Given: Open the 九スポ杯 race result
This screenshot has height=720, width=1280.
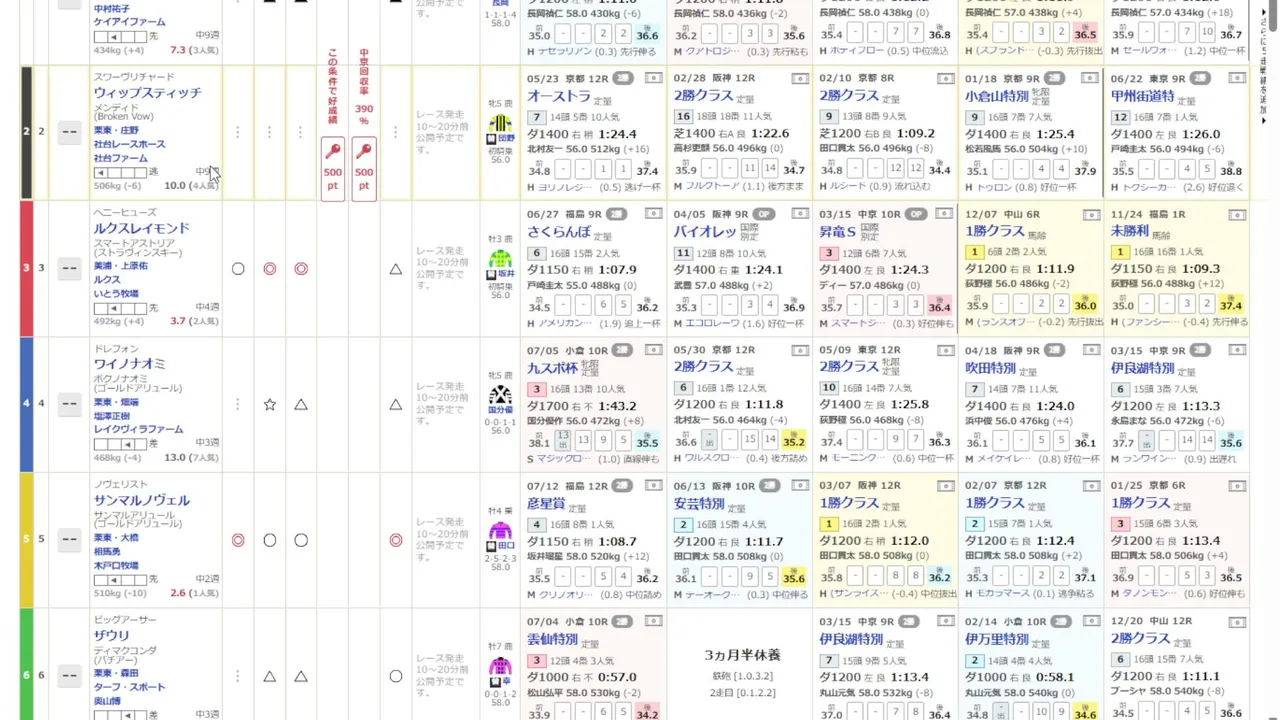Looking at the screenshot, I should click(552, 369).
